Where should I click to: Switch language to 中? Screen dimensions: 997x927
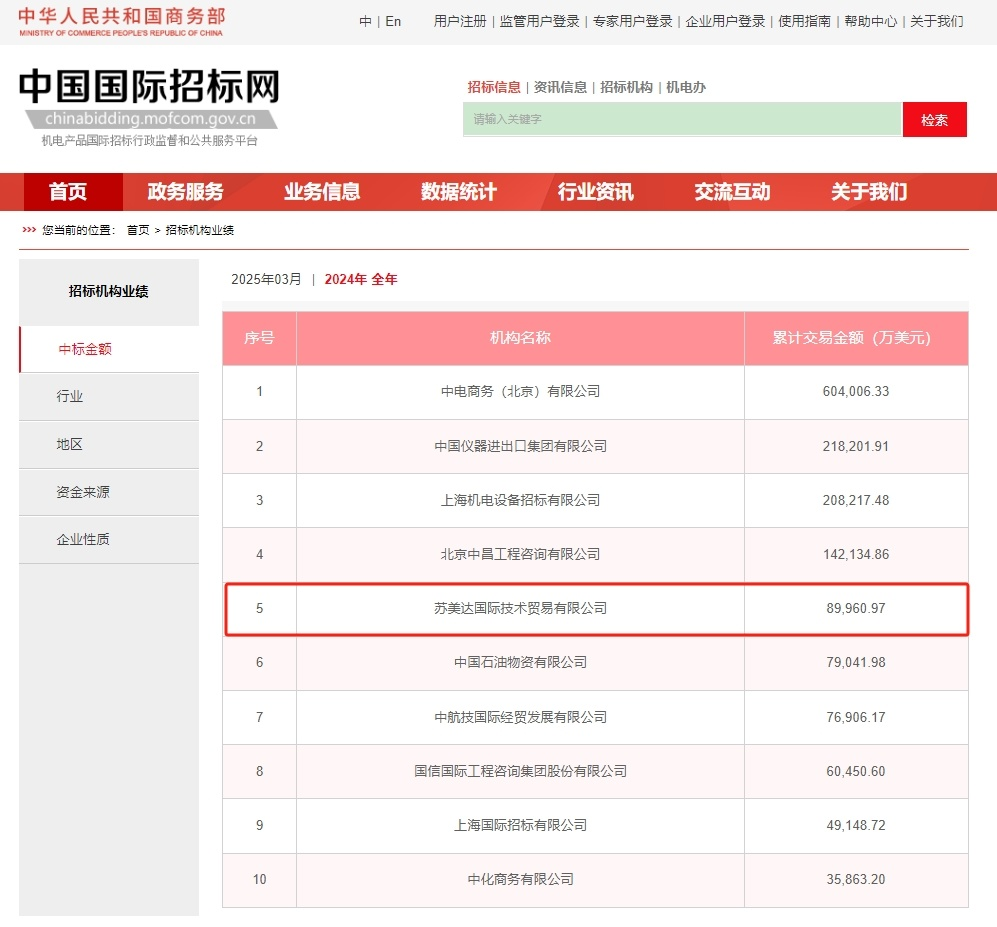[365, 21]
